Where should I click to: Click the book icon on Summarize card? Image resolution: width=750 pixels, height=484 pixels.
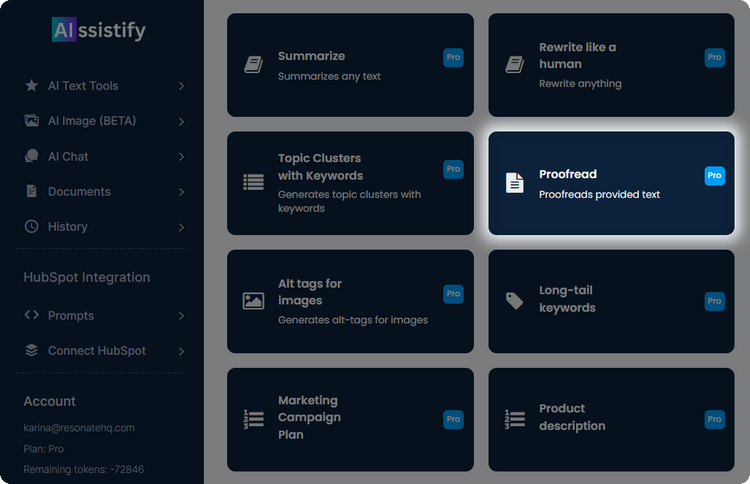click(253, 65)
